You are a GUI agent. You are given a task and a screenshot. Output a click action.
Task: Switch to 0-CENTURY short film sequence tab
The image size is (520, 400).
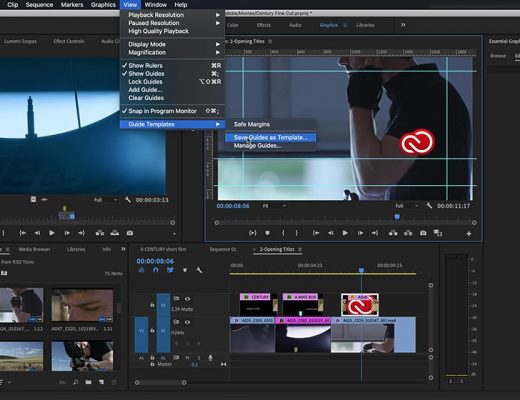click(163, 249)
